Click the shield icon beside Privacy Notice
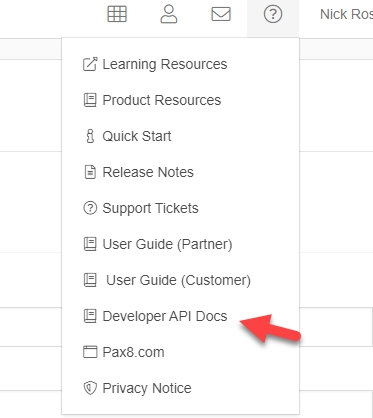 pos(90,388)
